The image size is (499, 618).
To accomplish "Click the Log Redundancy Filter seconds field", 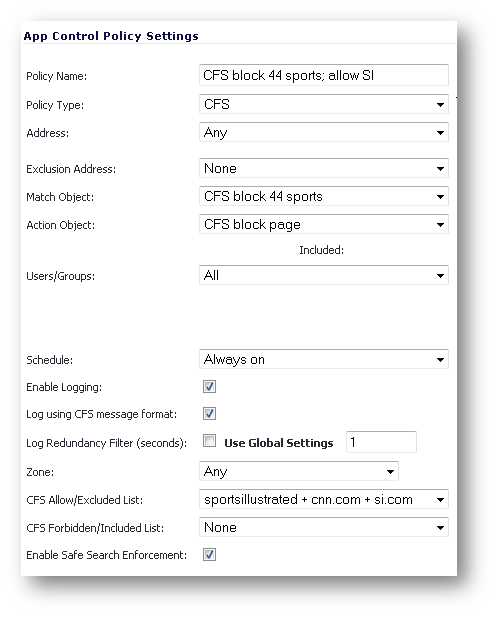I will click(x=381, y=442).
